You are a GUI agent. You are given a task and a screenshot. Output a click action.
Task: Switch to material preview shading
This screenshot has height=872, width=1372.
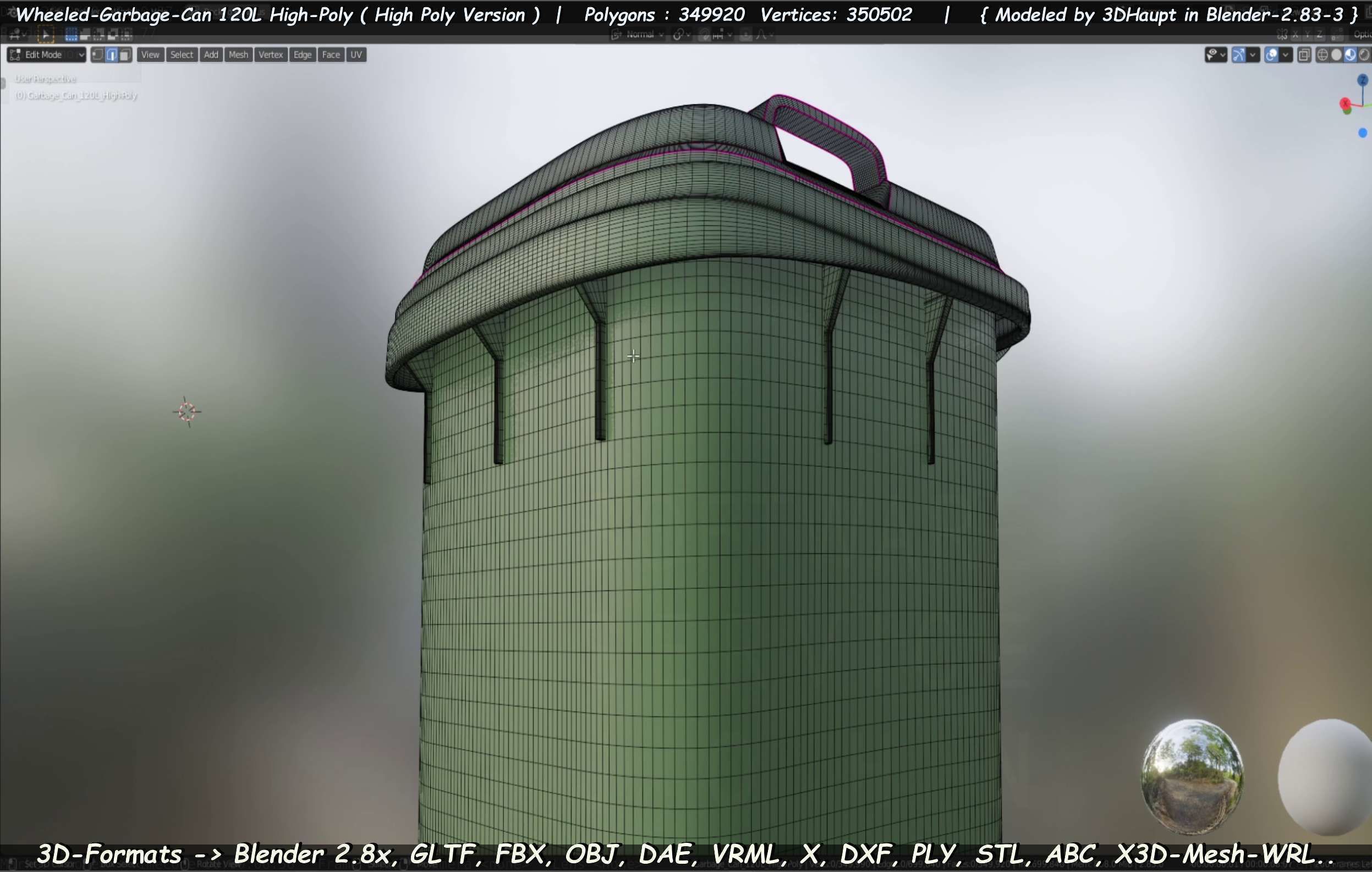(x=1350, y=54)
